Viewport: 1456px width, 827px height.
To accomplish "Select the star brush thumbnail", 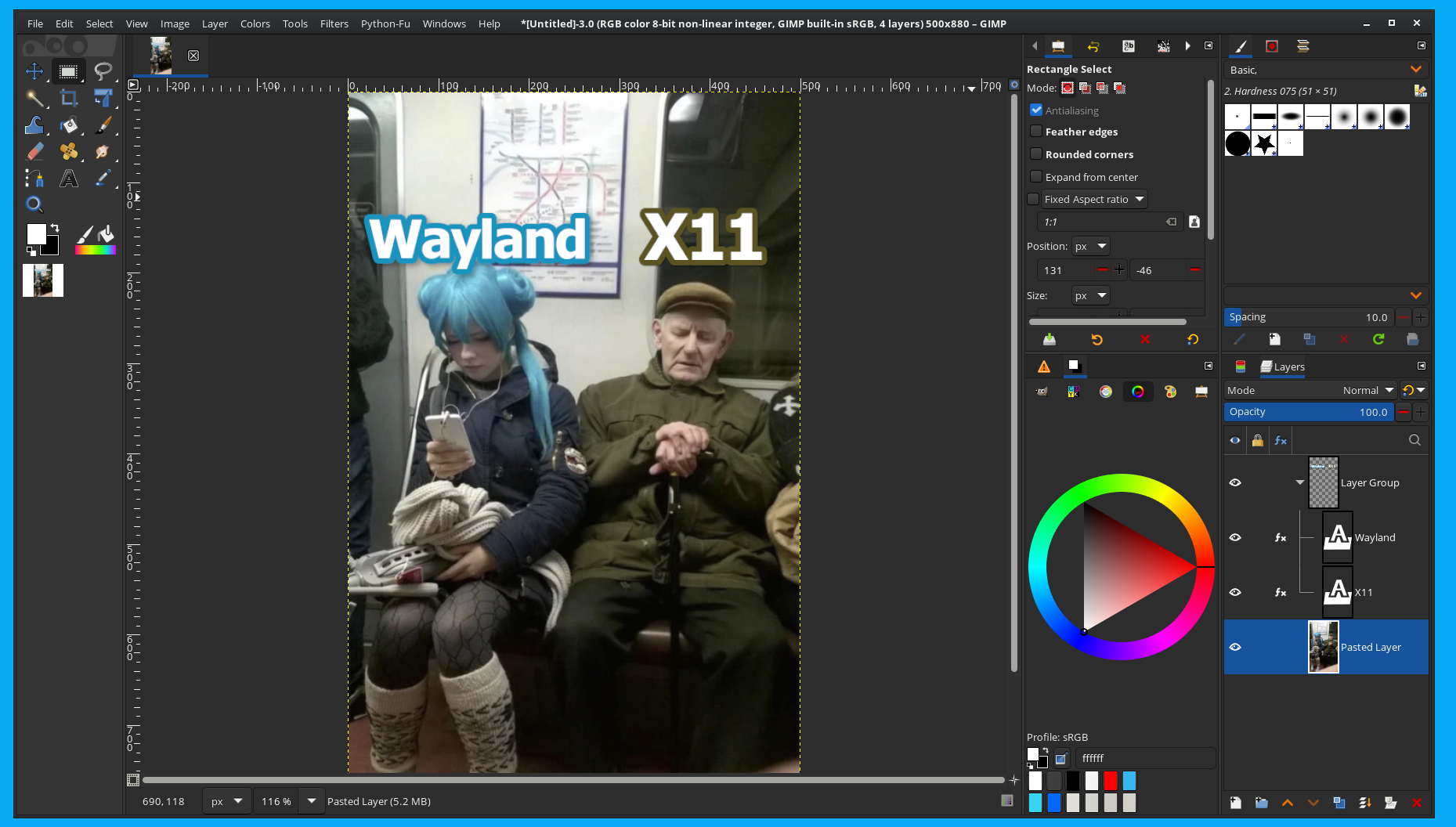I will pyautogui.click(x=1264, y=144).
